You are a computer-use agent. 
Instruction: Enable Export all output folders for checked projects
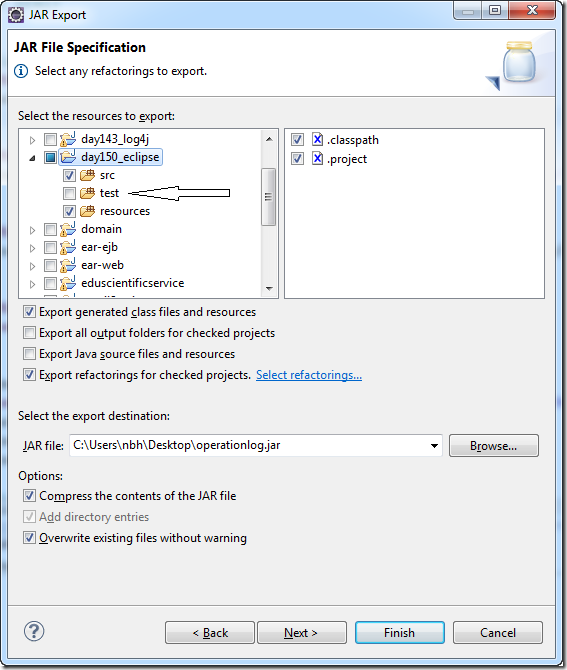click(x=29, y=332)
